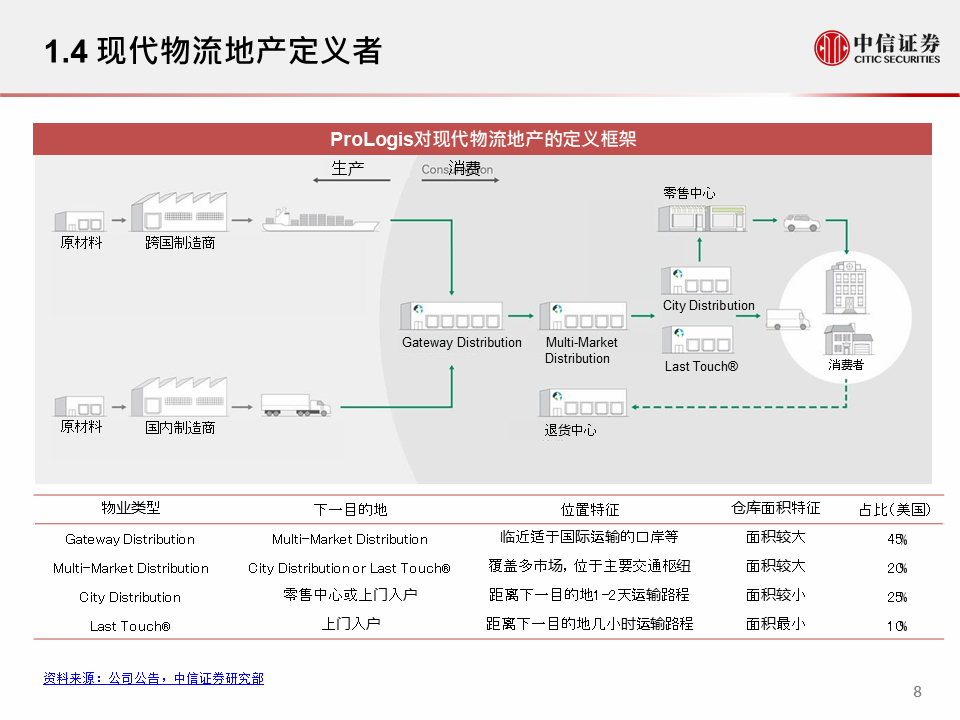Viewport: 960px width, 720px height.
Task: Click the 跨国制造商 factory icon
Action: tap(179, 212)
